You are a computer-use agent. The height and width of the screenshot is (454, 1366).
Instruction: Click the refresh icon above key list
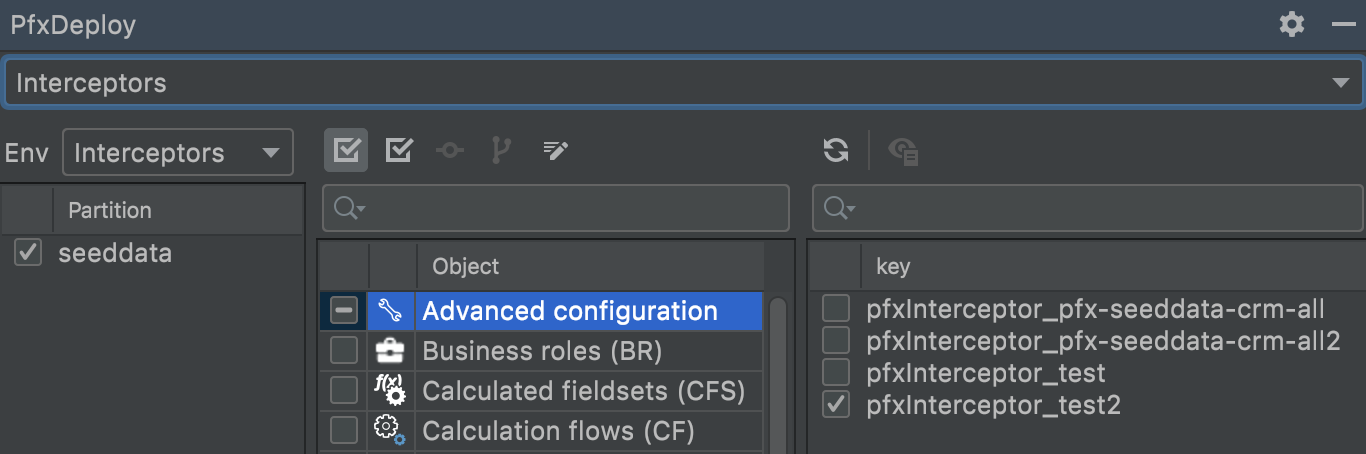click(836, 151)
